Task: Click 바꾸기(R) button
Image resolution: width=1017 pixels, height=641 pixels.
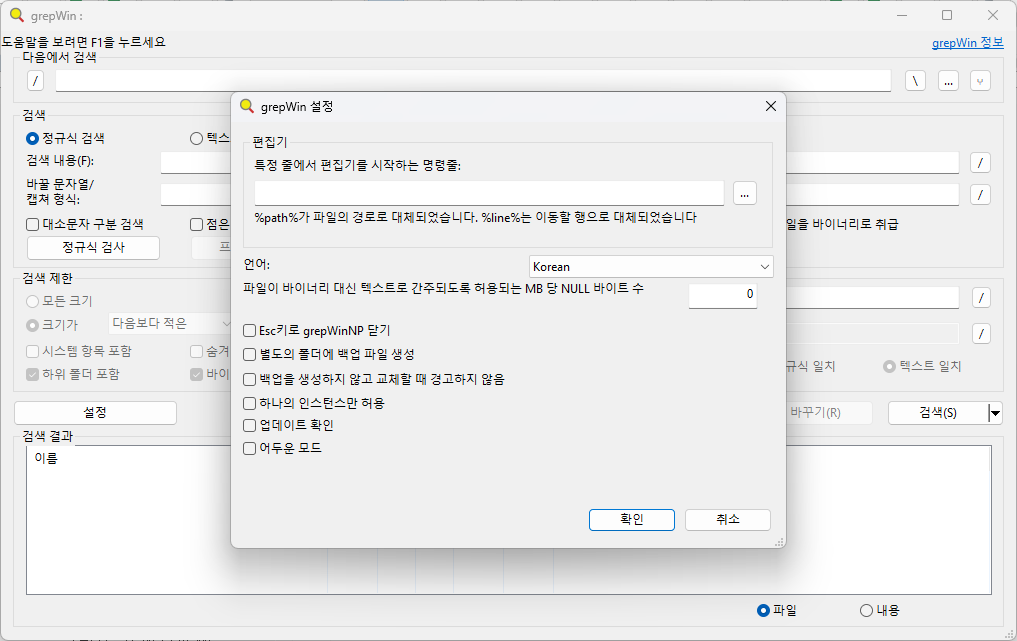Action: click(x=816, y=413)
